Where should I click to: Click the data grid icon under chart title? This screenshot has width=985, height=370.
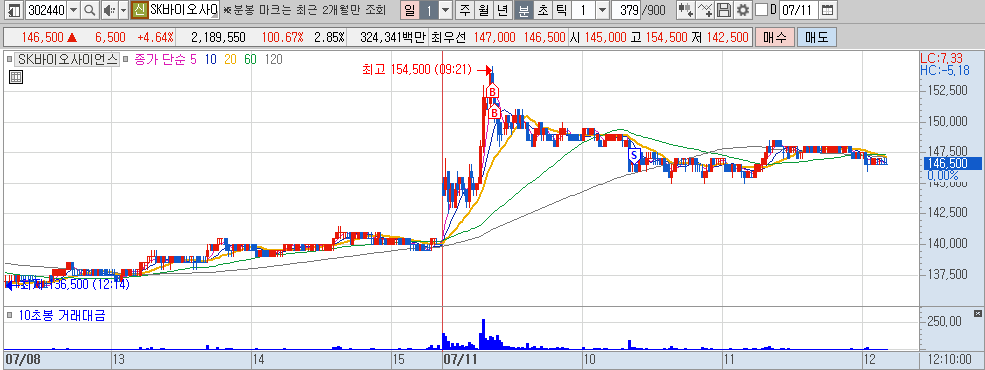(x=16, y=77)
